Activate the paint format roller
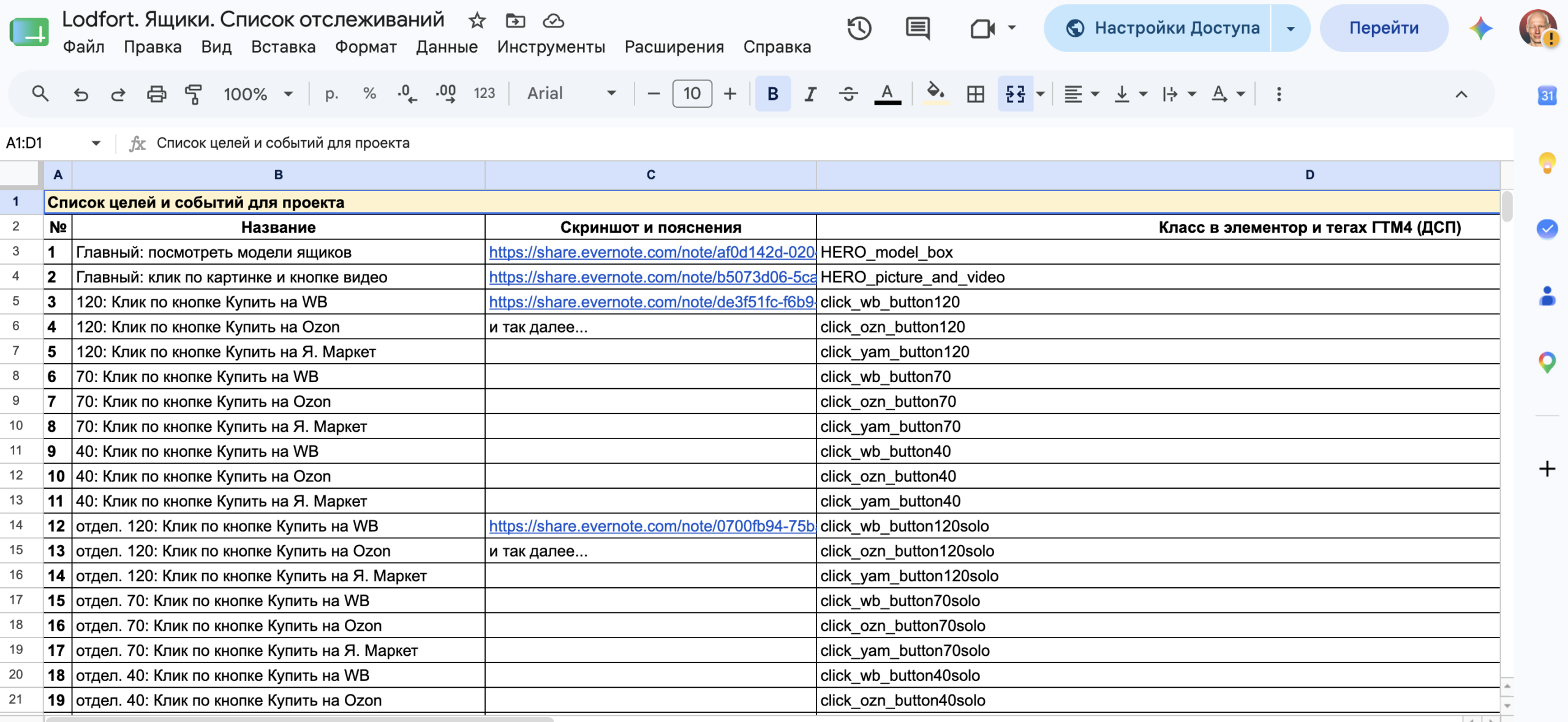 [x=194, y=94]
